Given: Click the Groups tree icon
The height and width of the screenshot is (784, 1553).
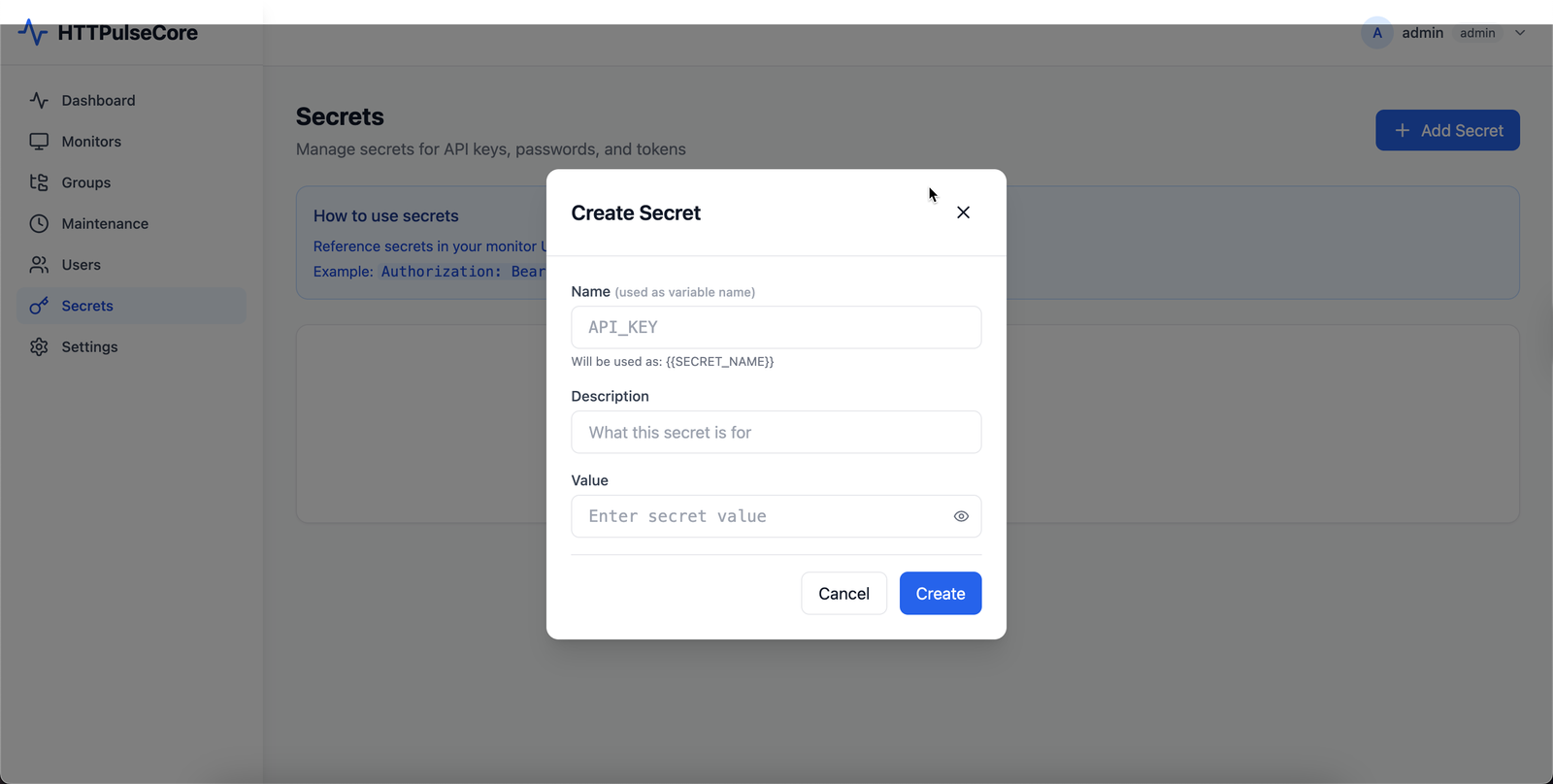Looking at the screenshot, I should [x=39, y=182].
